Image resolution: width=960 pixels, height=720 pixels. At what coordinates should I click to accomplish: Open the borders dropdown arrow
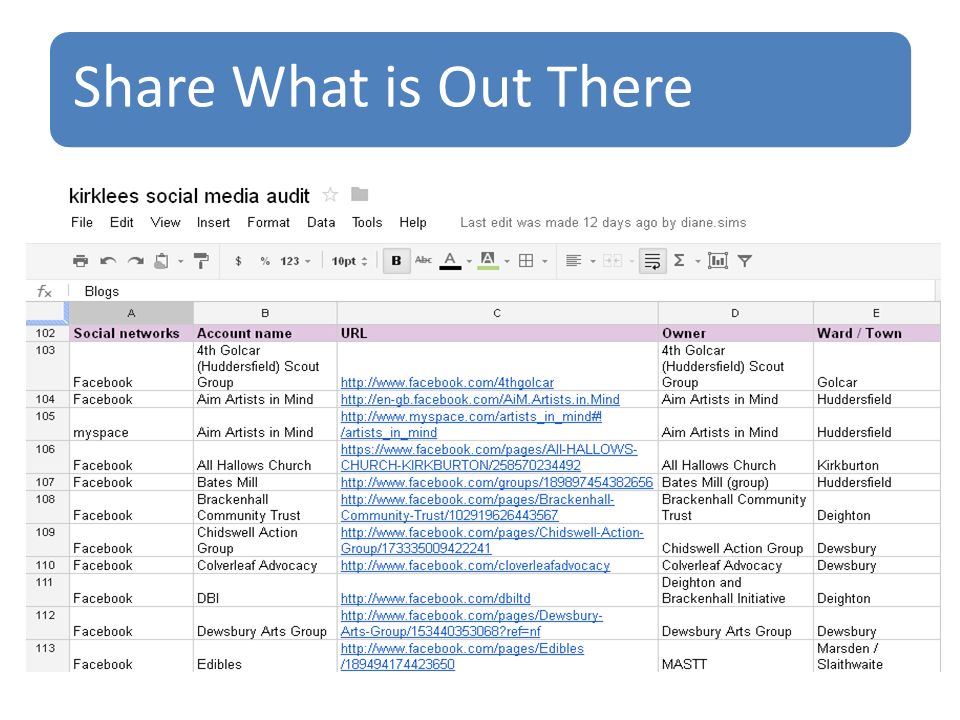[544, 261]
